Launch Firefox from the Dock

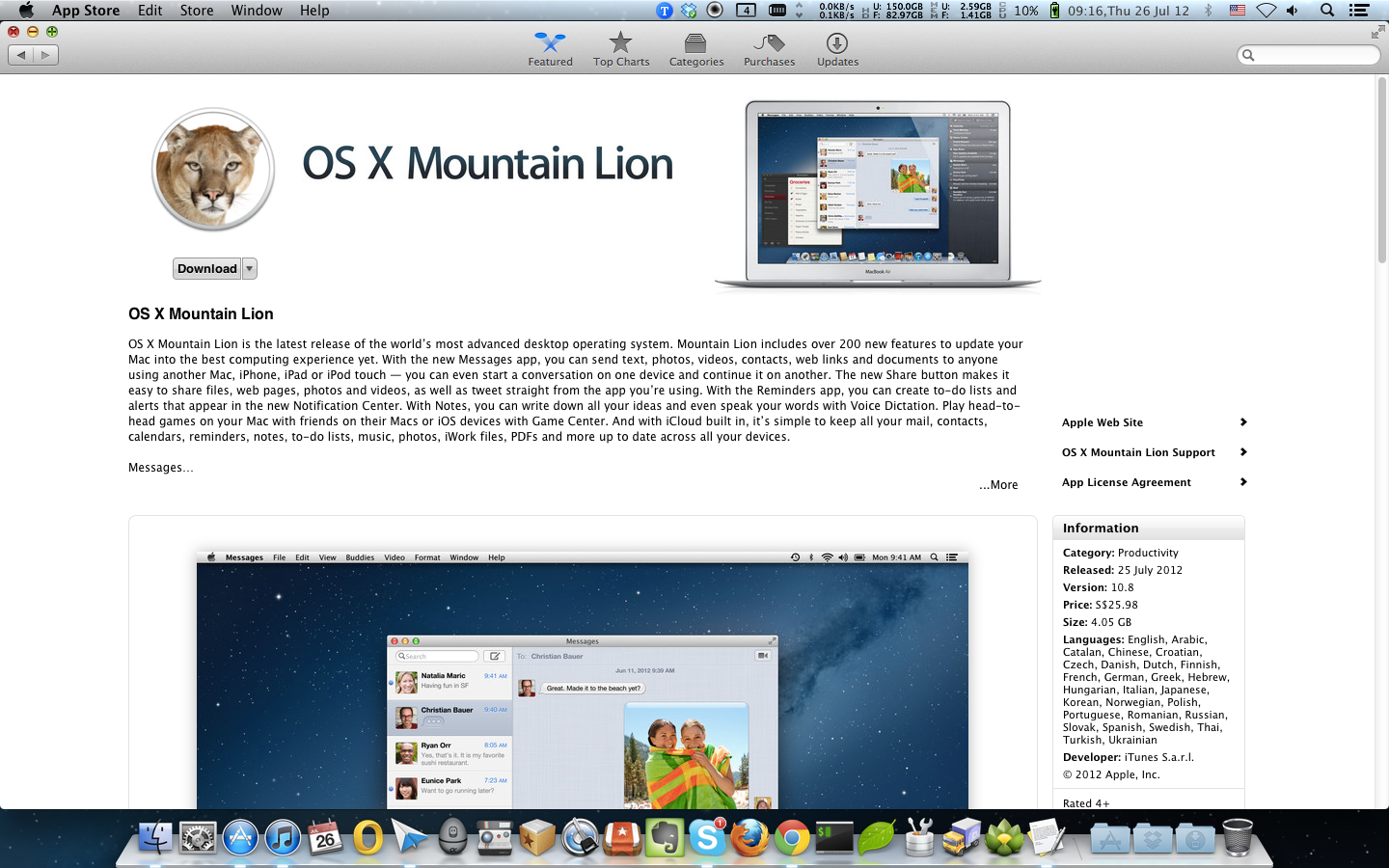tap(749, 836)
